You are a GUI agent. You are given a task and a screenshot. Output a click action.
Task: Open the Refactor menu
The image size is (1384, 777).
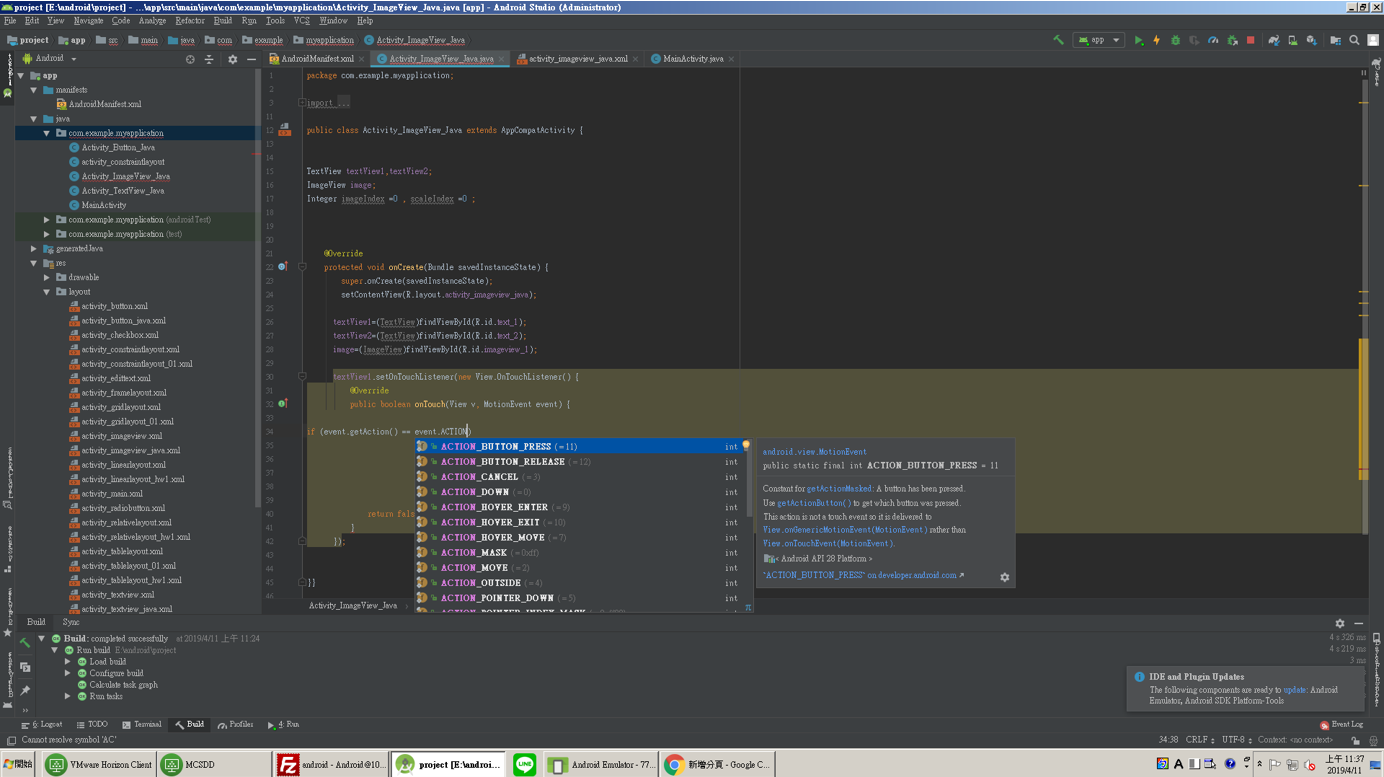(190, 20)
